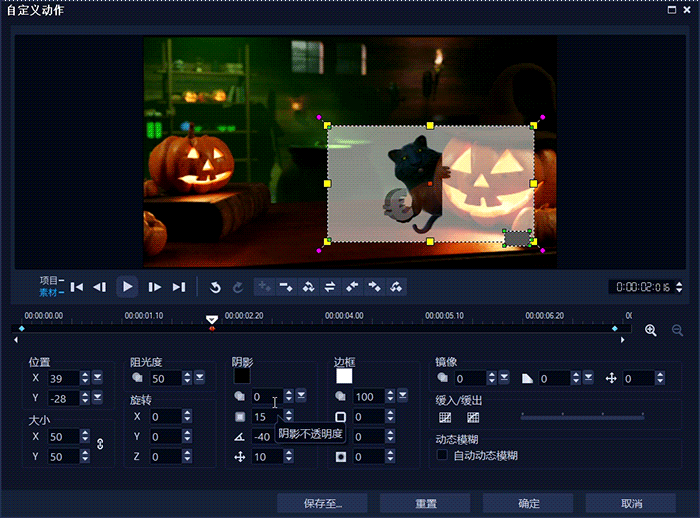Click the 重置 button
700x518 pixels.
point(425,503)
